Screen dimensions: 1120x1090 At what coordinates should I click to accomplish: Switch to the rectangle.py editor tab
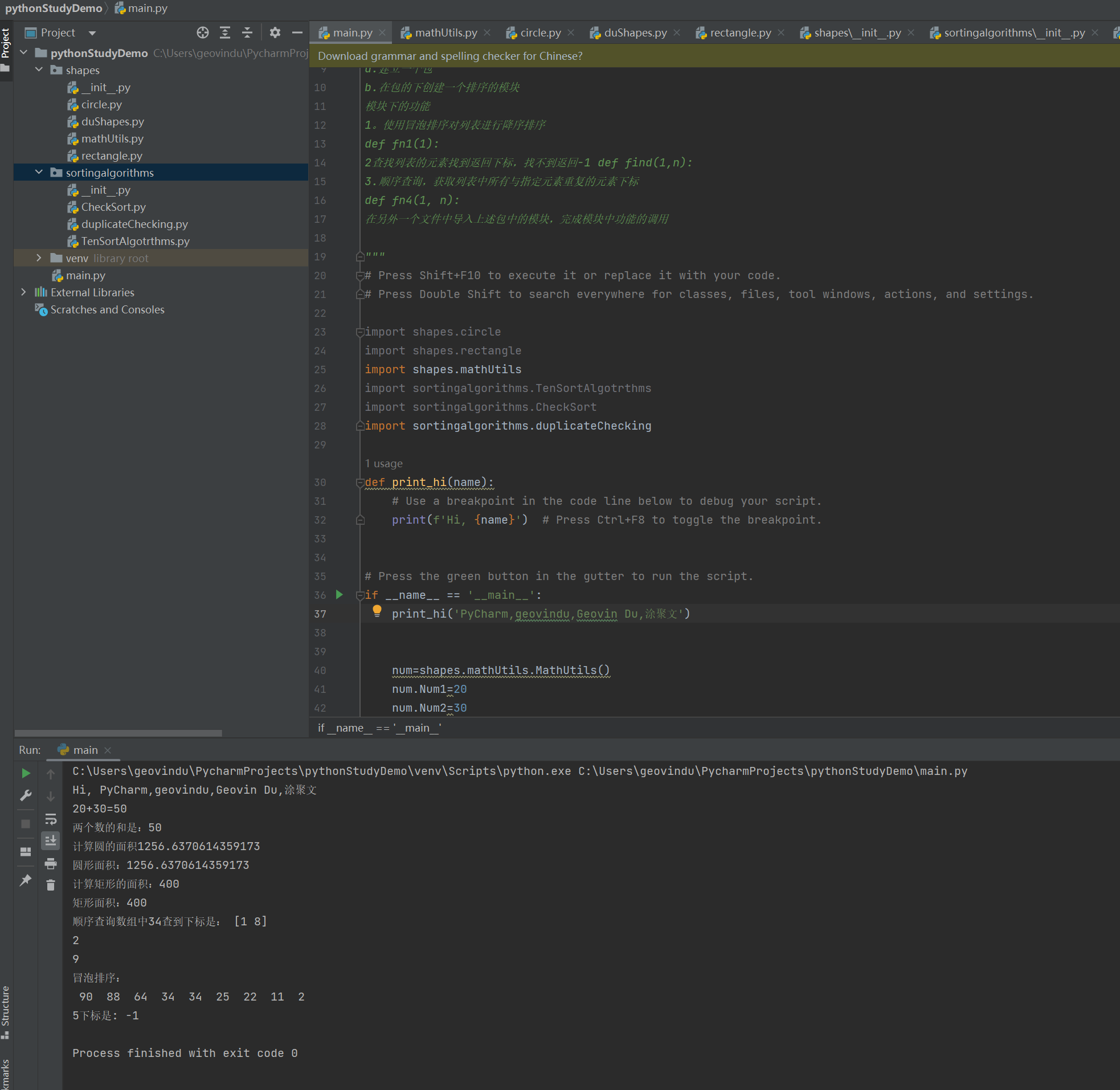tap(739, 32)
